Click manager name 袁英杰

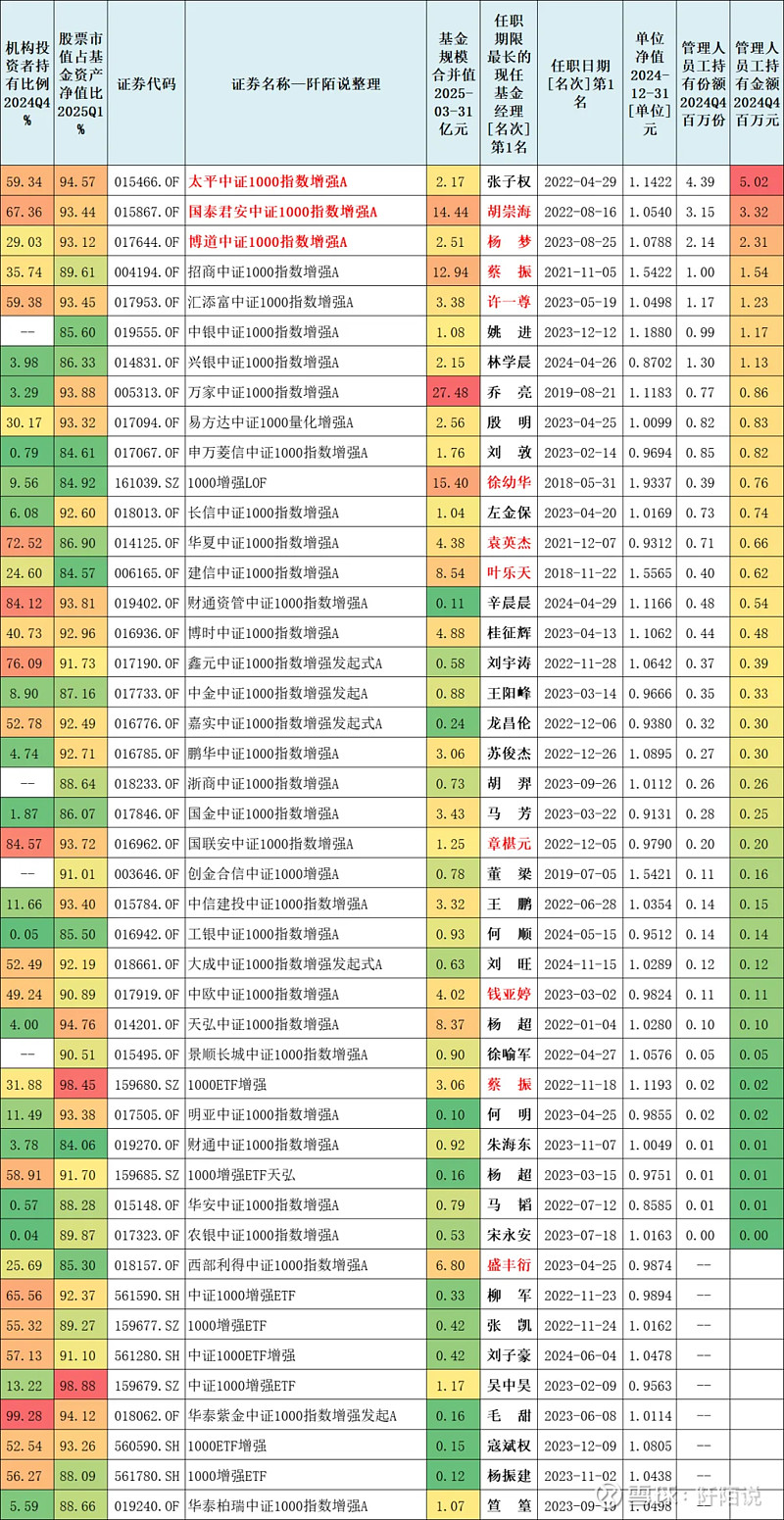point(509,543)
